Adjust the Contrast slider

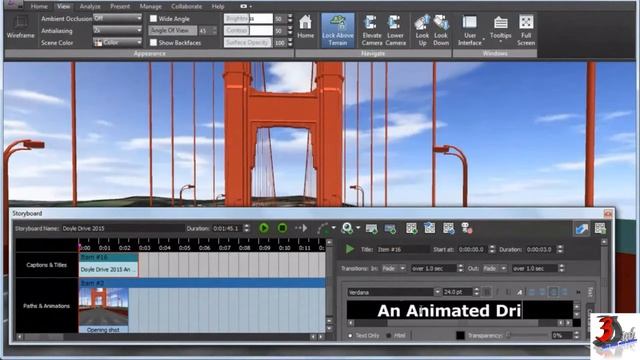click(248, 30)
